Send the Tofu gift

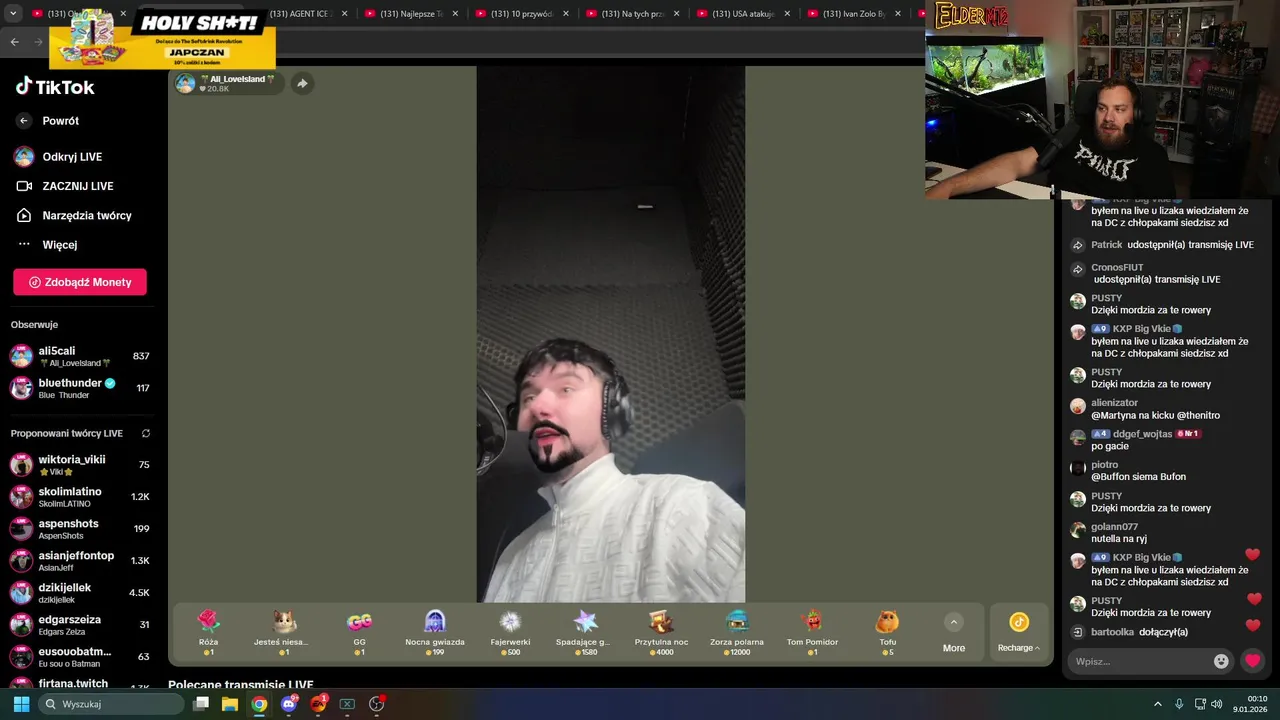point(887,632)
